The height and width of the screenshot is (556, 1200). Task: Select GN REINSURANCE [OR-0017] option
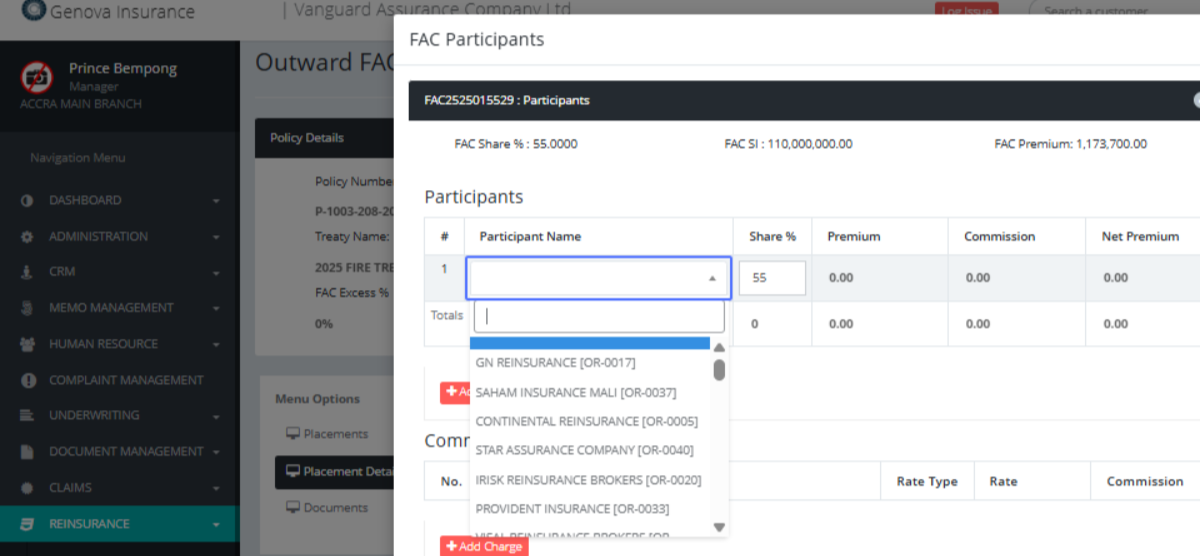(x=555, y=362)
